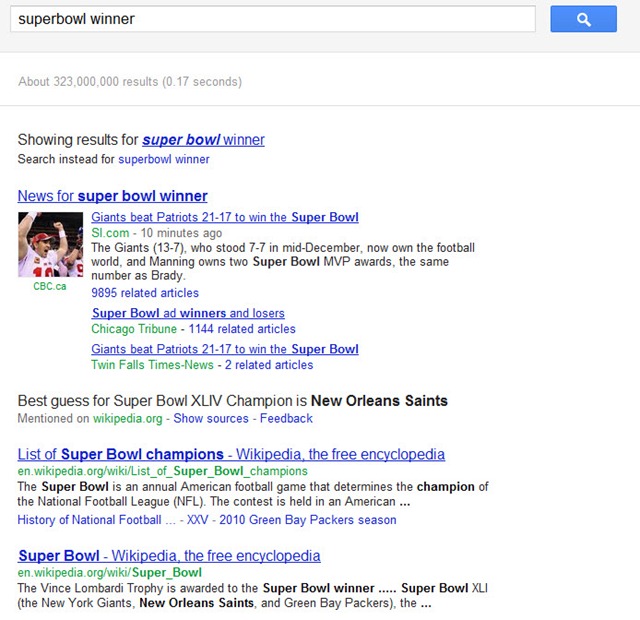Click the blue magnifier search button
Viewport: 640px width, 620px height.
[584, 19]
